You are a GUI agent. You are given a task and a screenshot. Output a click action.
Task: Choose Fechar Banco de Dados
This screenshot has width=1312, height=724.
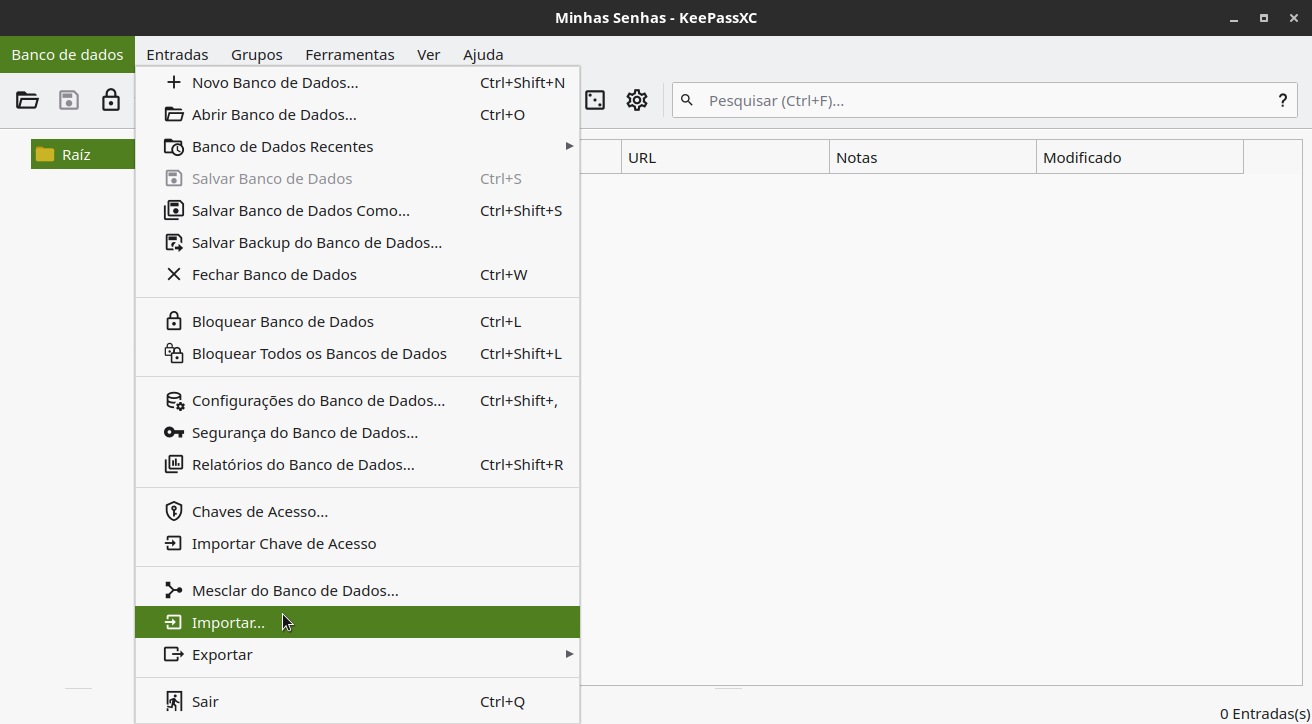click(357, 274)
